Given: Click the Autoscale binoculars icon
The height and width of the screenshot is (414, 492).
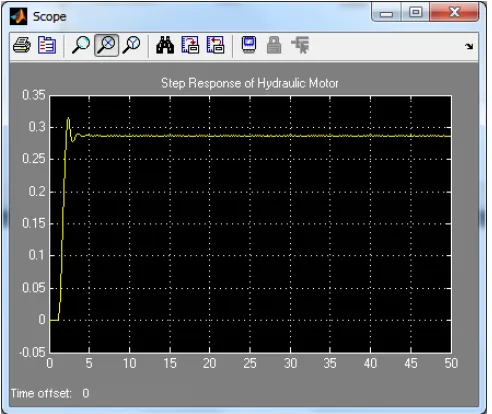Looking at the screenshot, I should point(165,45).
